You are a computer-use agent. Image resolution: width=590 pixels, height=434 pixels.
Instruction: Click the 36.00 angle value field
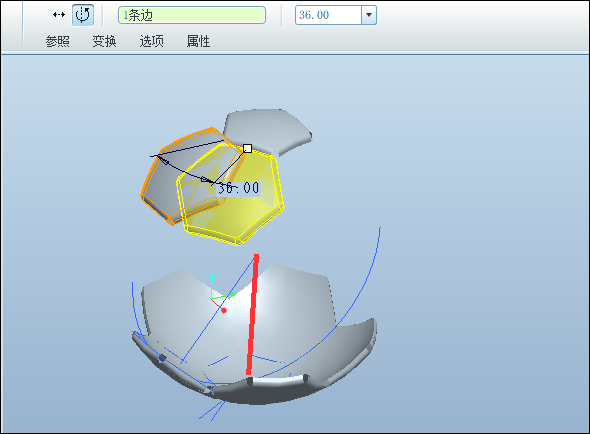[328, 15]
